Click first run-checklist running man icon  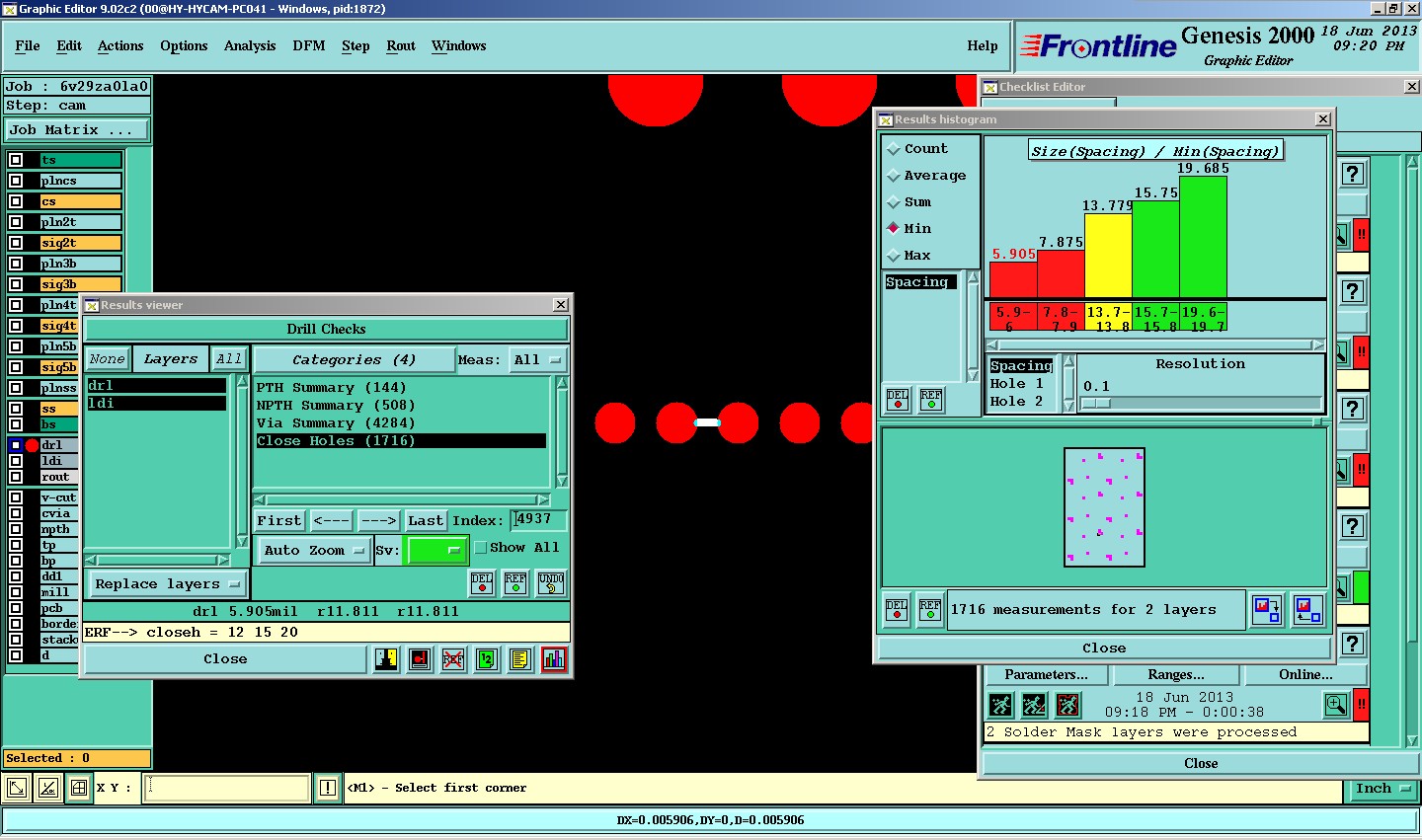[1000, 705]
